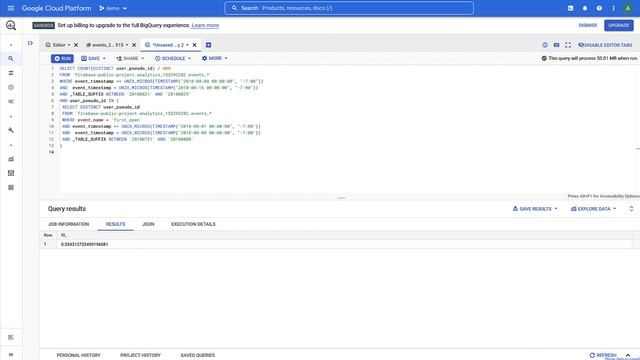The width and height of the screenshot is (640, 360).
Task: Click inside SQL editor line 14
Action: [347, 152]
